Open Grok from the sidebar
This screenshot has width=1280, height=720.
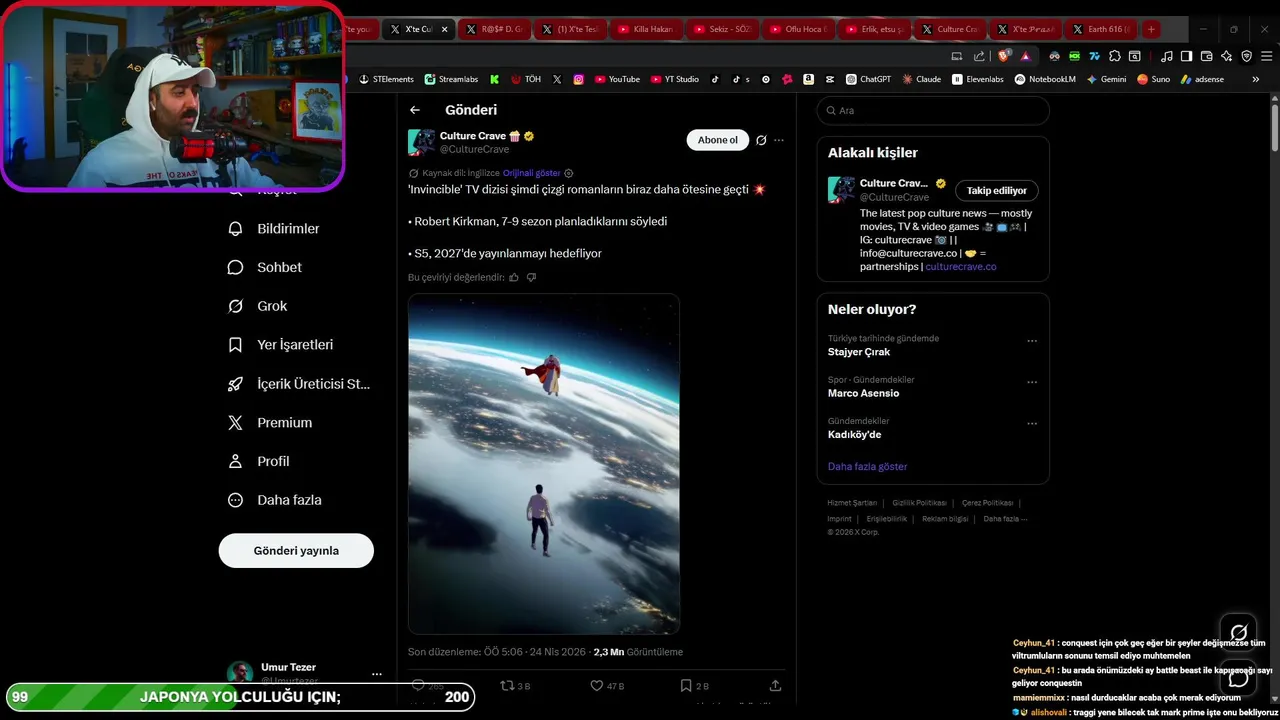click(x=258, y=306)
